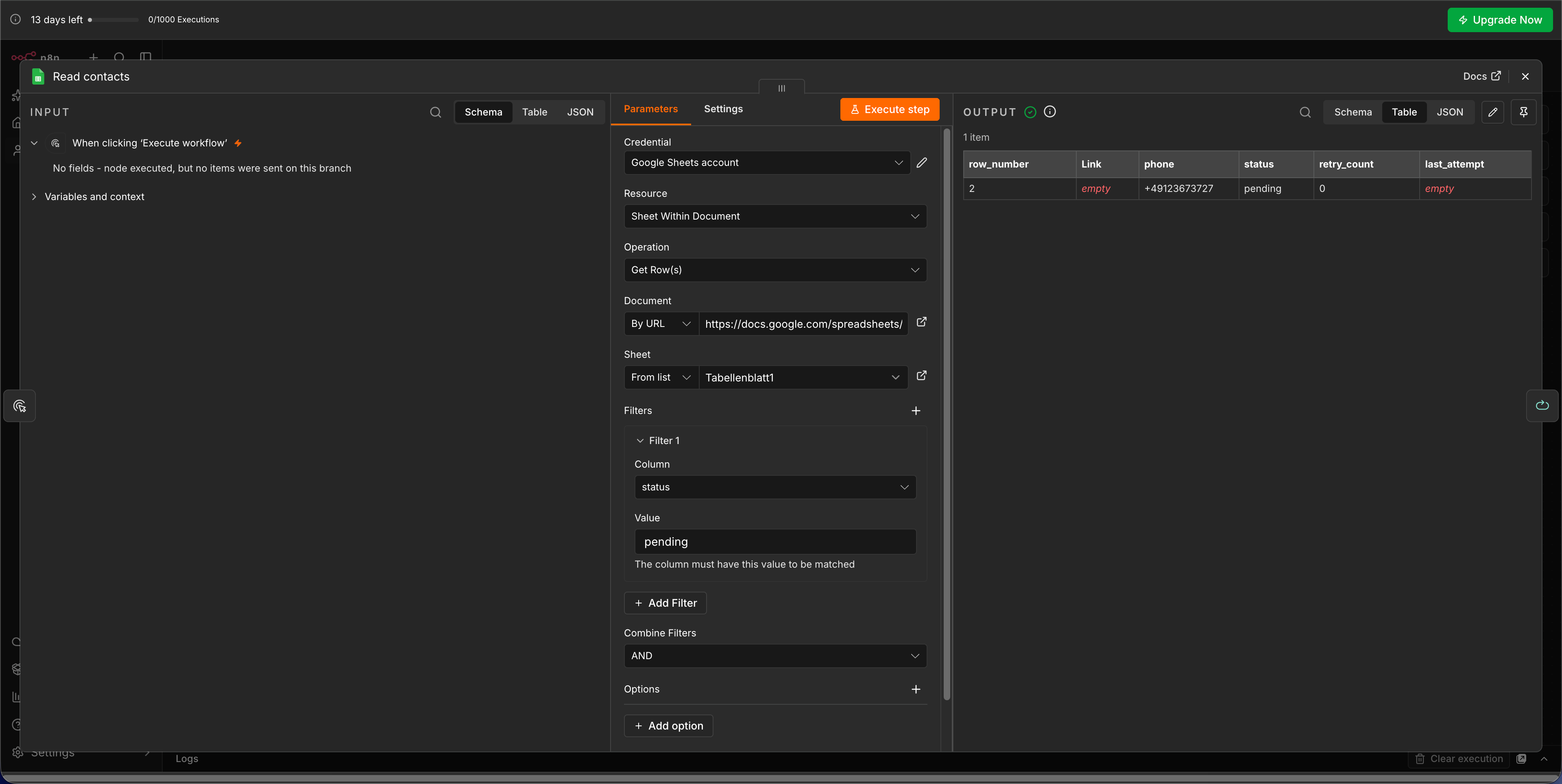
Task: Click the Options plus icon
Action: tap(916, 689)
